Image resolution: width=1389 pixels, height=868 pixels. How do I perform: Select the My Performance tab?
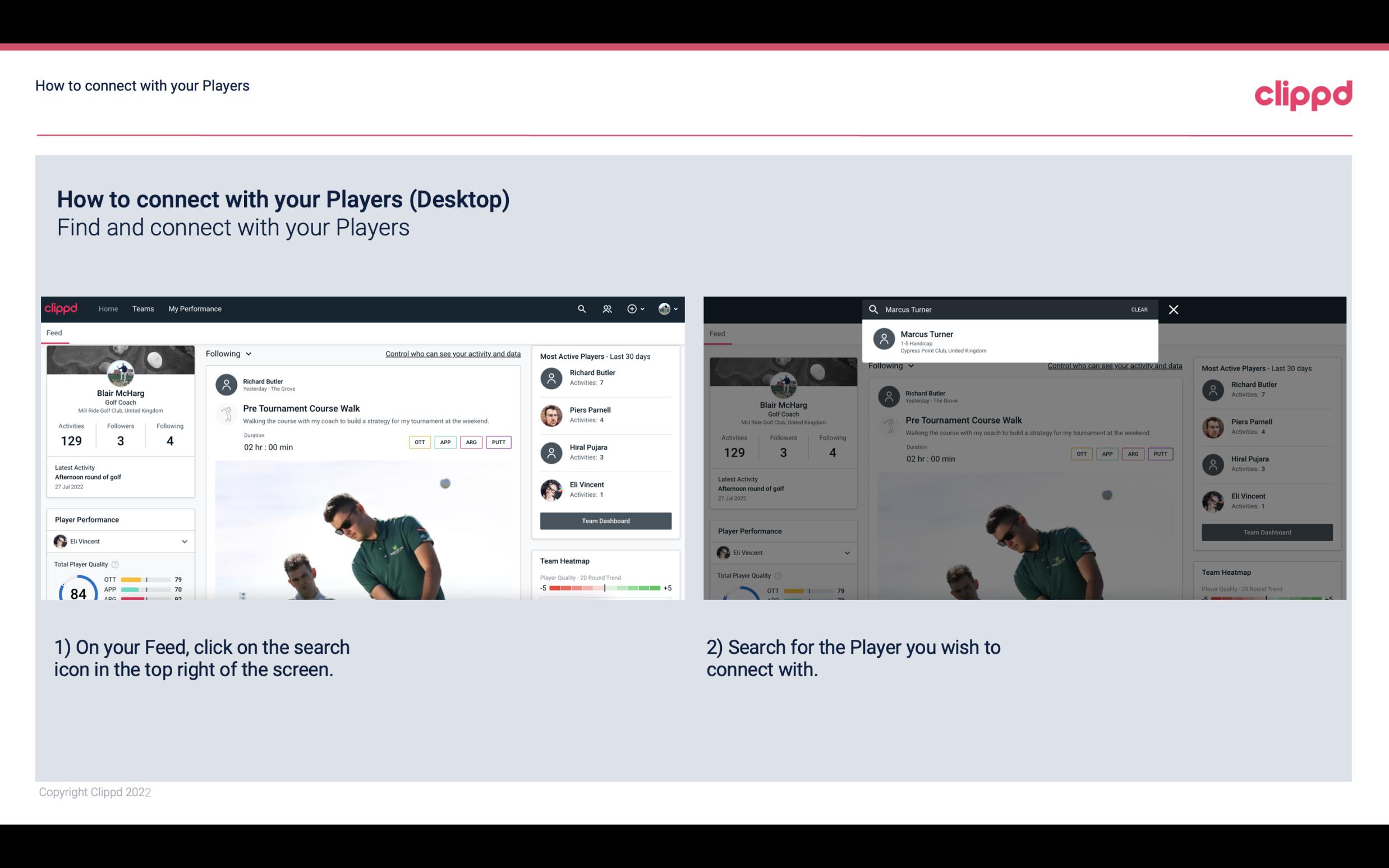click(195, 308)
